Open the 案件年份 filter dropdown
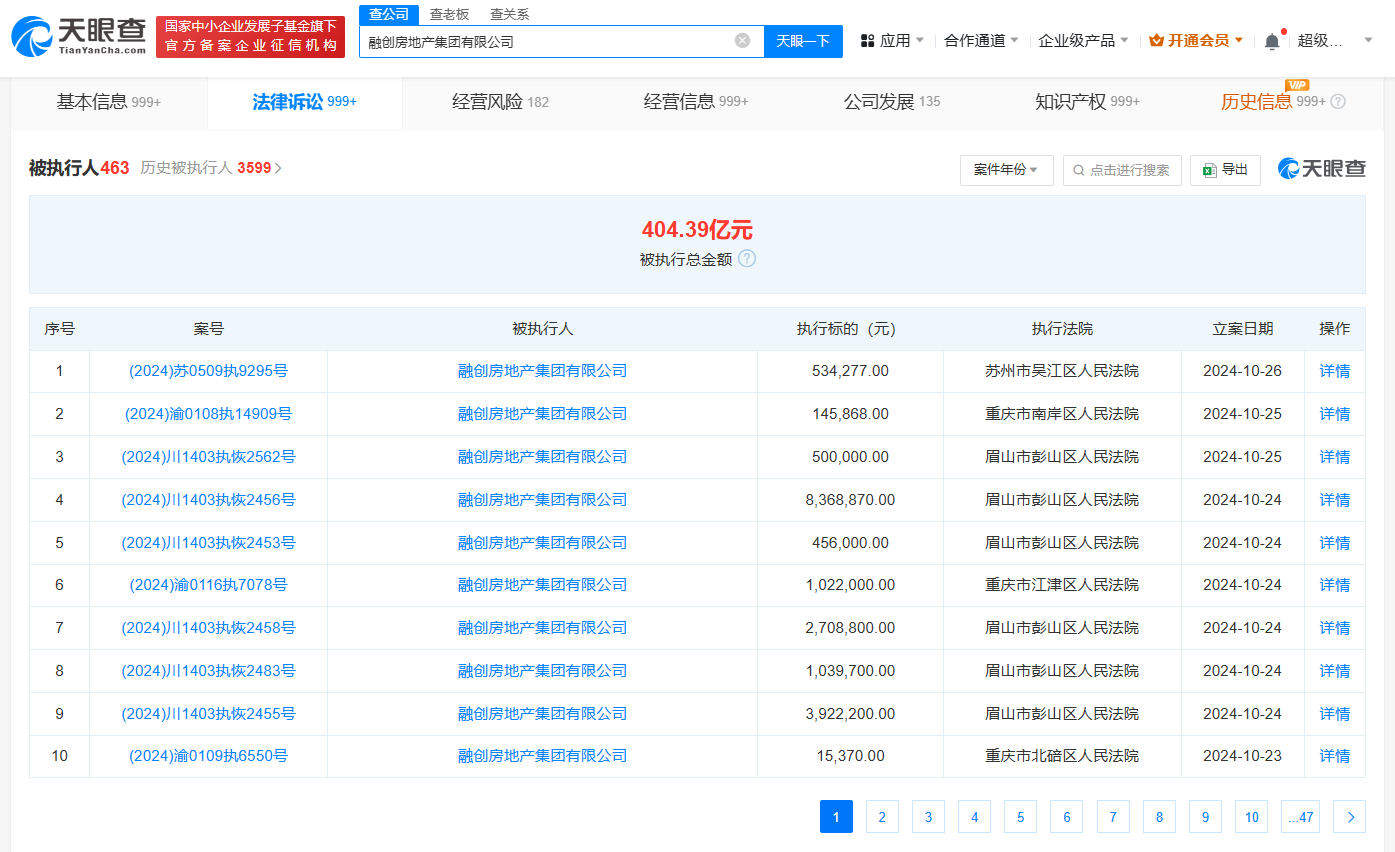Screen dimensions: 1395x852 tap(1006, 170)
